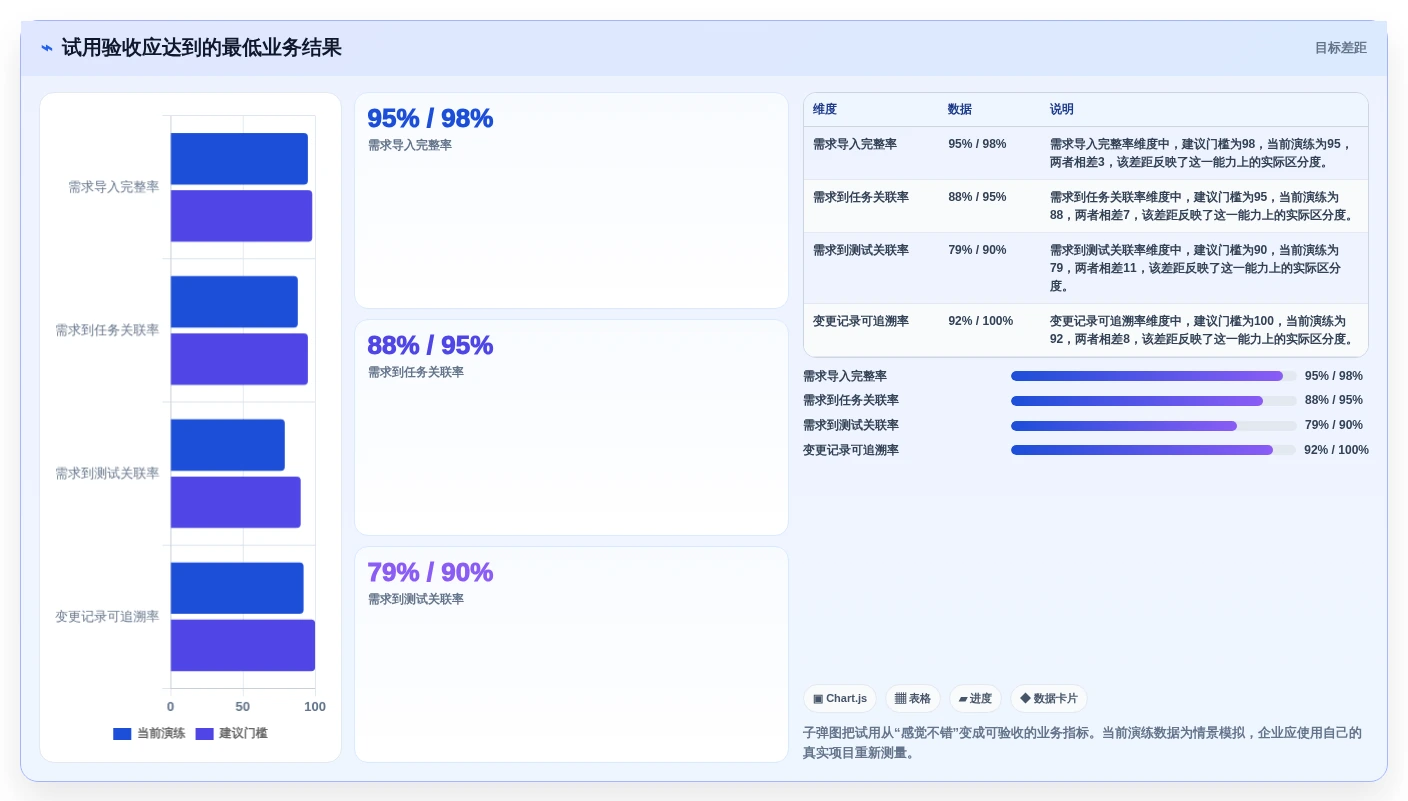The height and width of the screenshot is (801, 1408).
Task: Click progress value 79% / 90%
Action: (1334, 425)
